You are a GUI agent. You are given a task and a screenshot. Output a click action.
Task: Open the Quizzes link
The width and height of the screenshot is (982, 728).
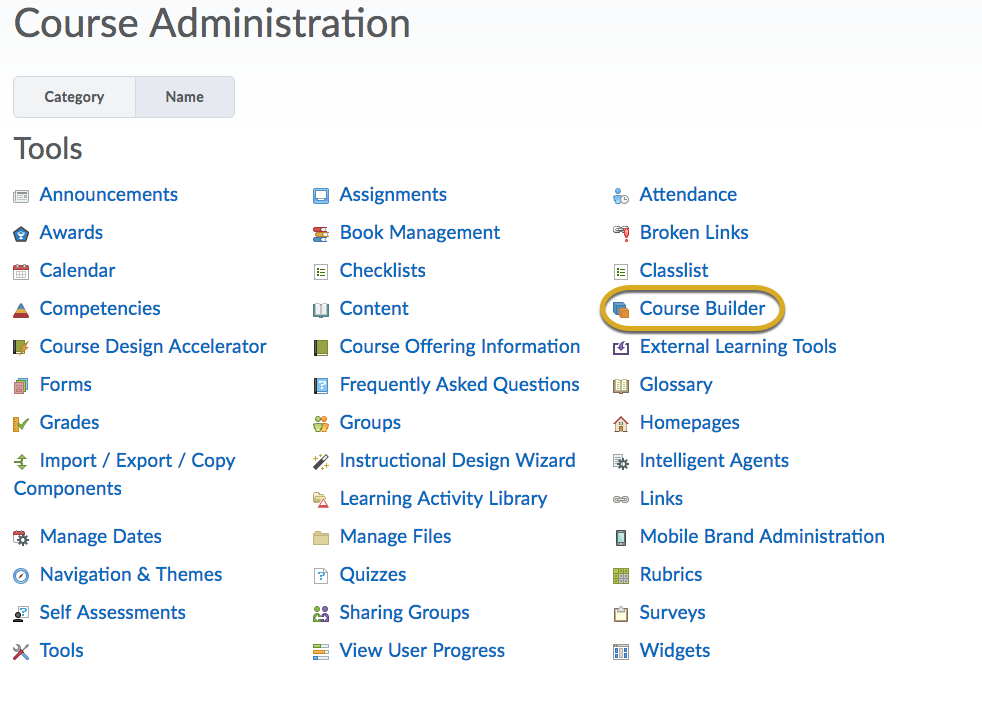coord(373,575)
